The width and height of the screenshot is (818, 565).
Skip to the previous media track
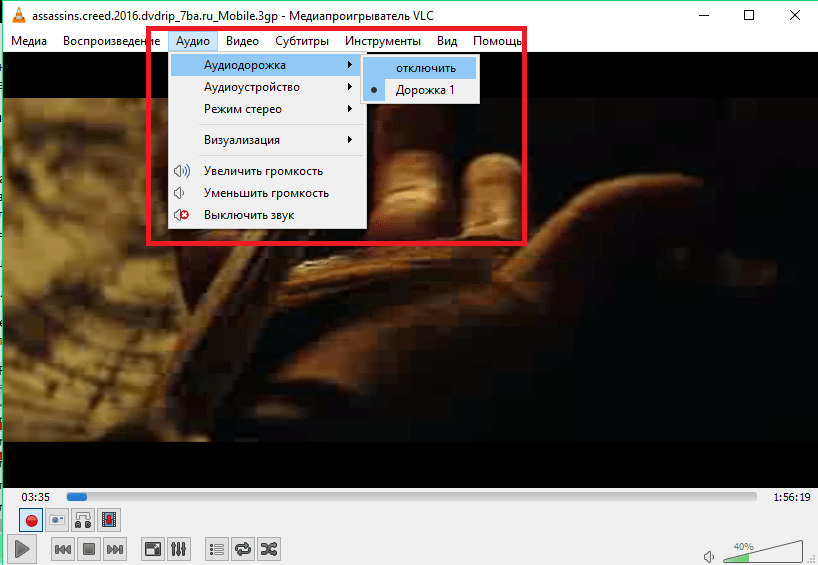62,549
